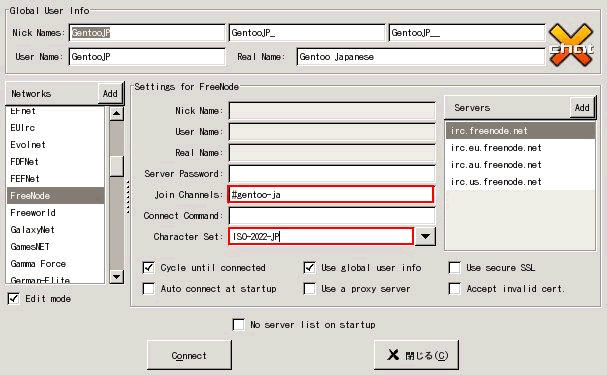The width and height of the screenshot is (607, 375).
Task: Select German-Elite network
Action: coord(55,279)
